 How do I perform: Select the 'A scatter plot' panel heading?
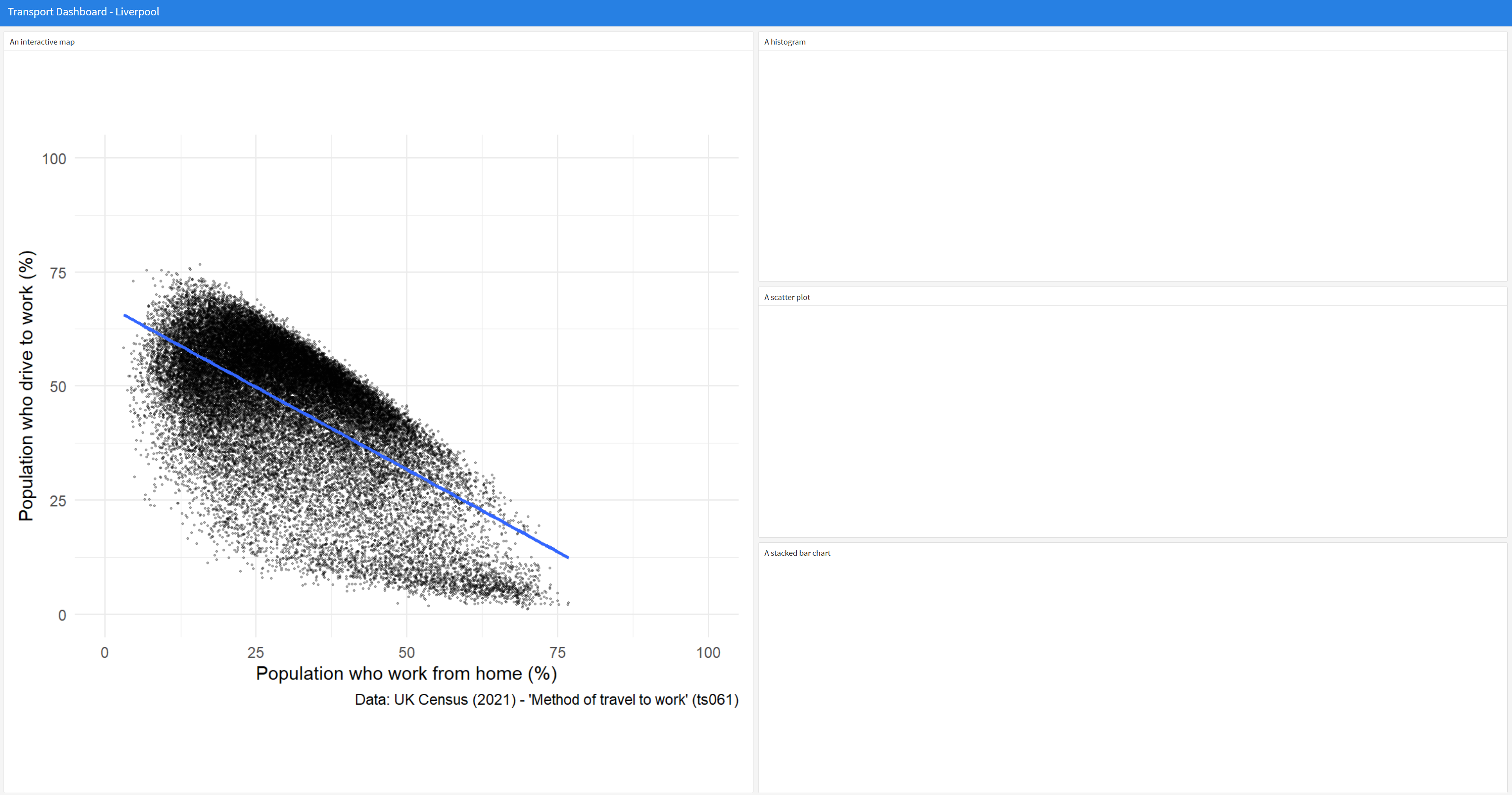pyautogui.click(x=787, y=298)
